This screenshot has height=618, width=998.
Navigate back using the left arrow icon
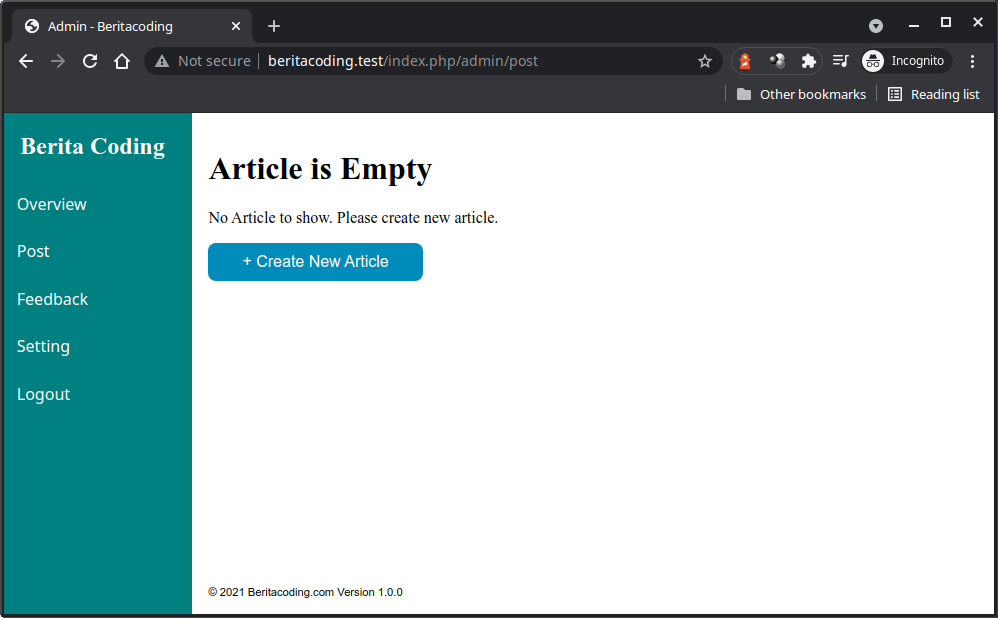pos(25,61)
